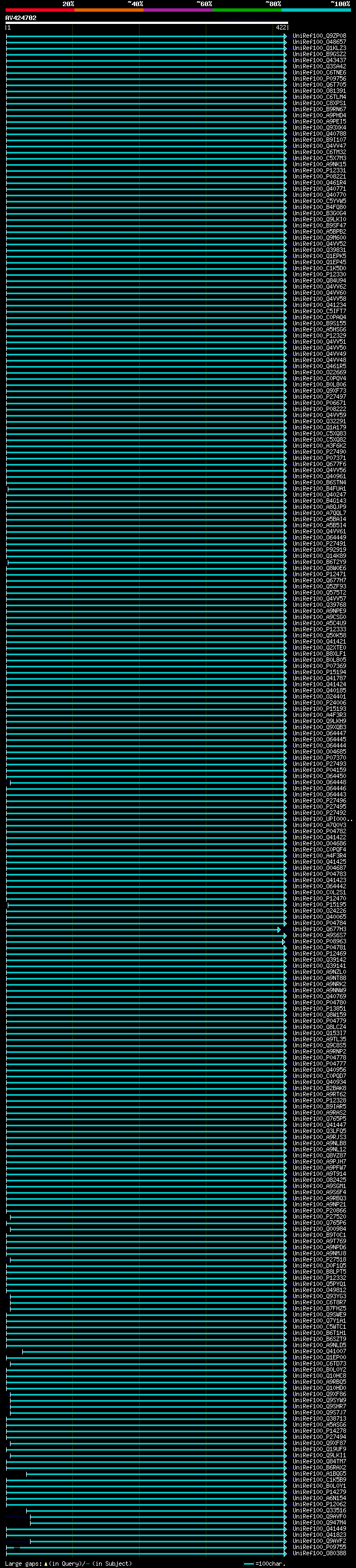Click the red 20% identity legend segment
356x1568 pixels.
click(40, 10)
